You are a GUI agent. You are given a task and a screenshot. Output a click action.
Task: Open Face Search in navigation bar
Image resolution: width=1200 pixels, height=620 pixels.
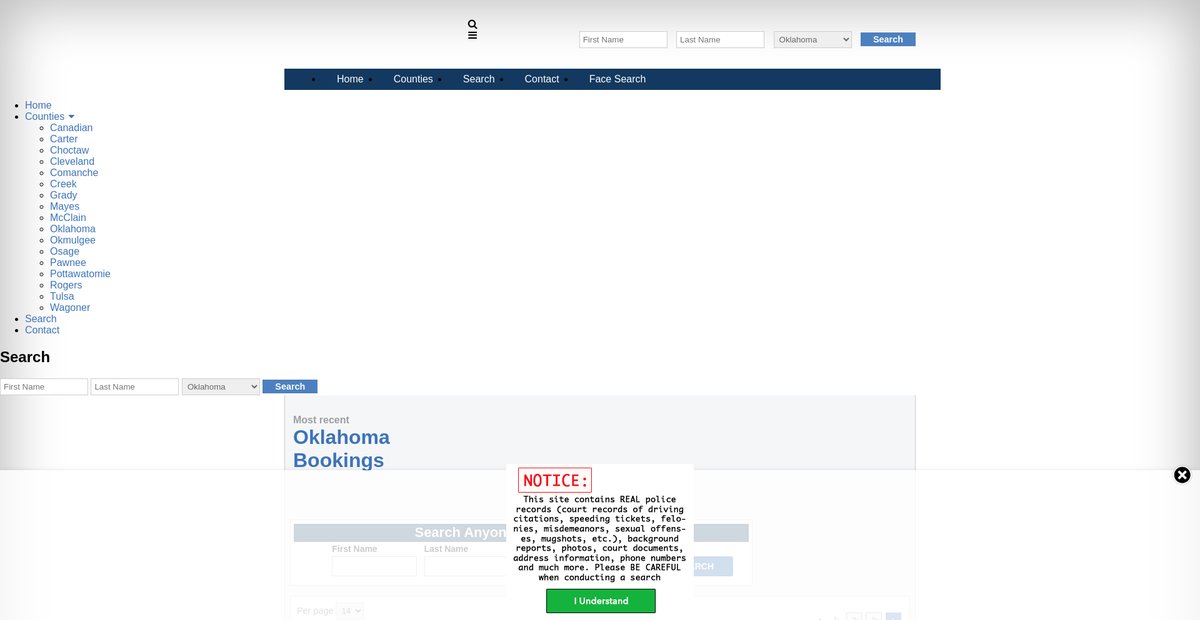[617, 79]
